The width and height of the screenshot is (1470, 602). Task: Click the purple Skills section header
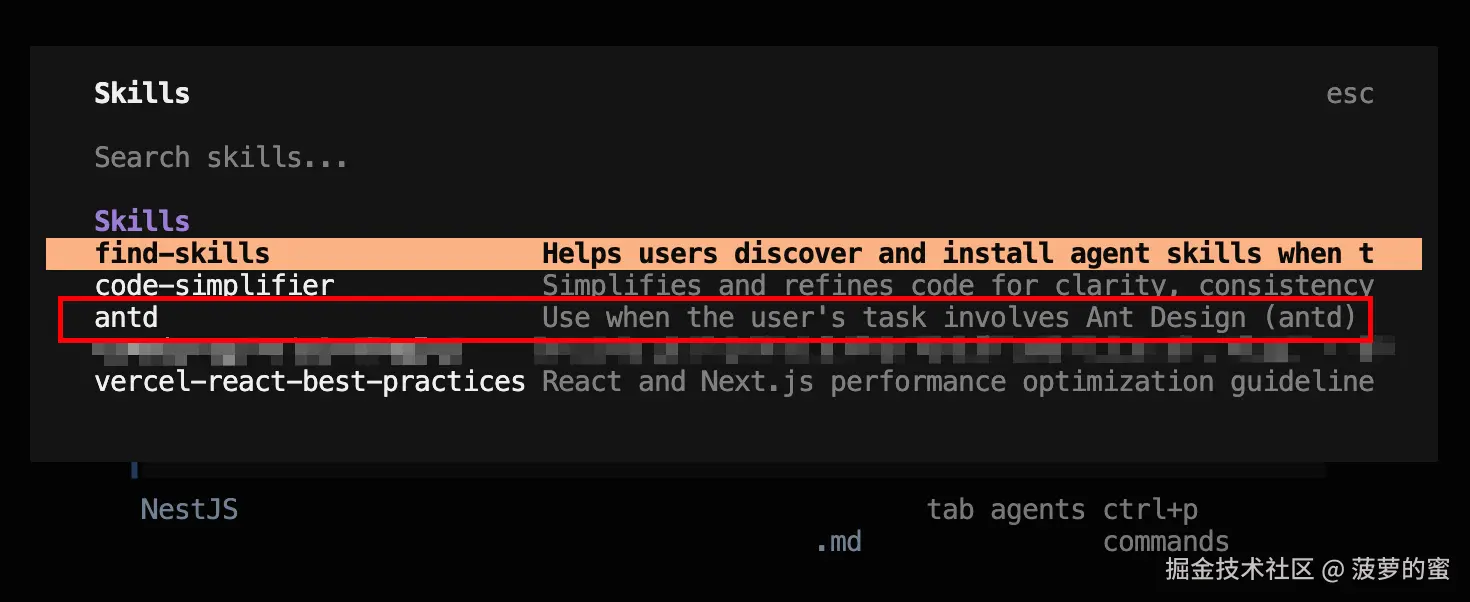click(142, 221)
